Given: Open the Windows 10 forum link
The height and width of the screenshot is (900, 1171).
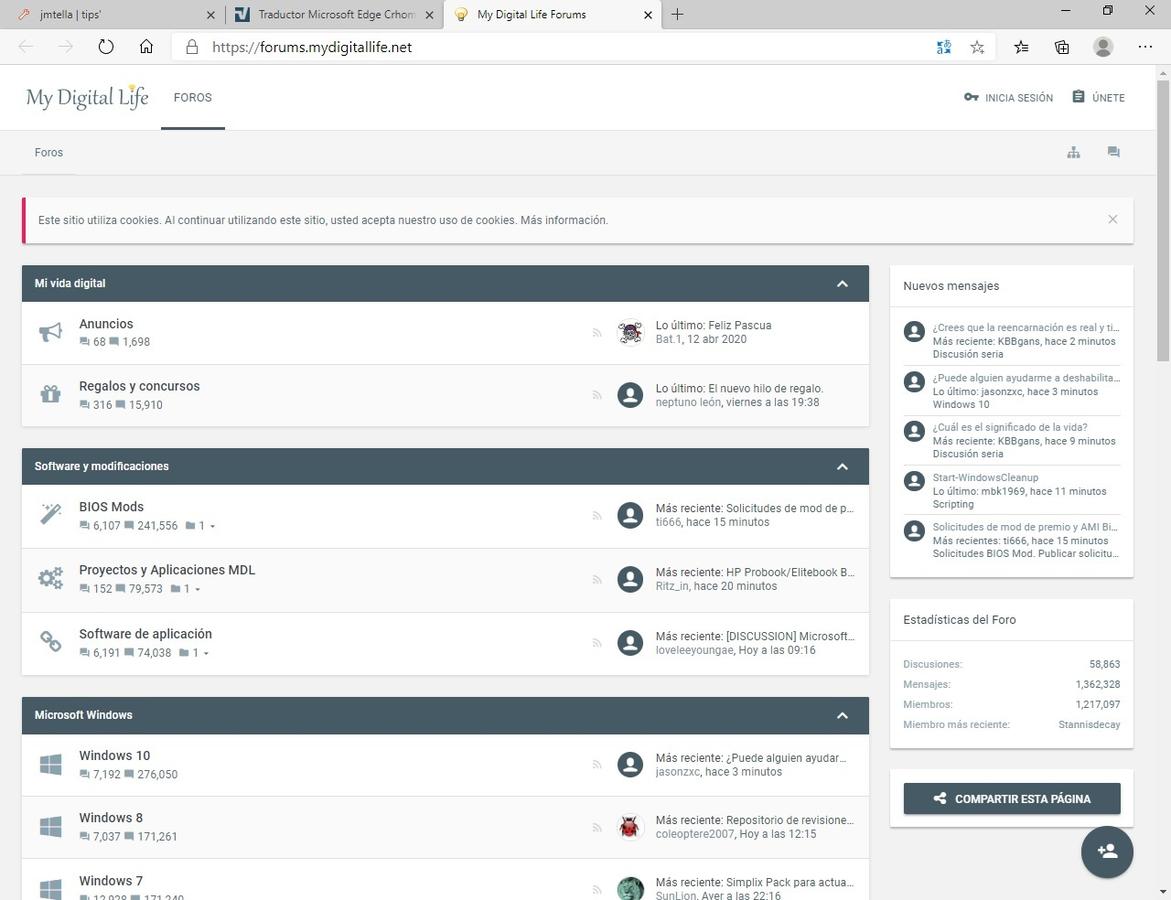Looking at the screenshot, I should point(114,755).
